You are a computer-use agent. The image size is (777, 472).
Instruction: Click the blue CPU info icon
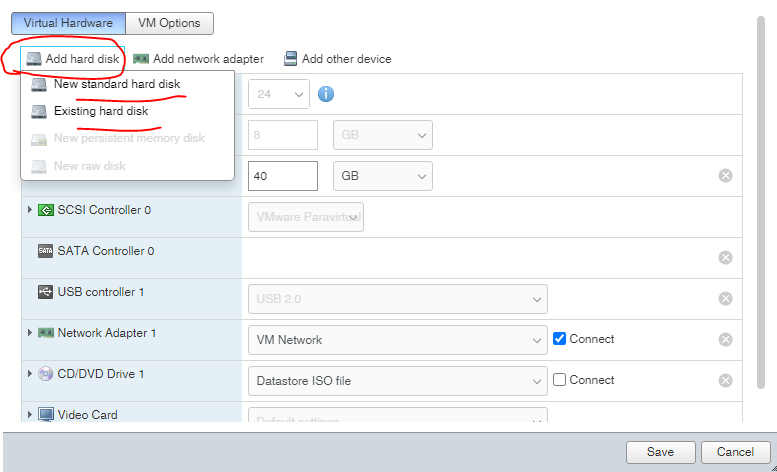(326, 95)
